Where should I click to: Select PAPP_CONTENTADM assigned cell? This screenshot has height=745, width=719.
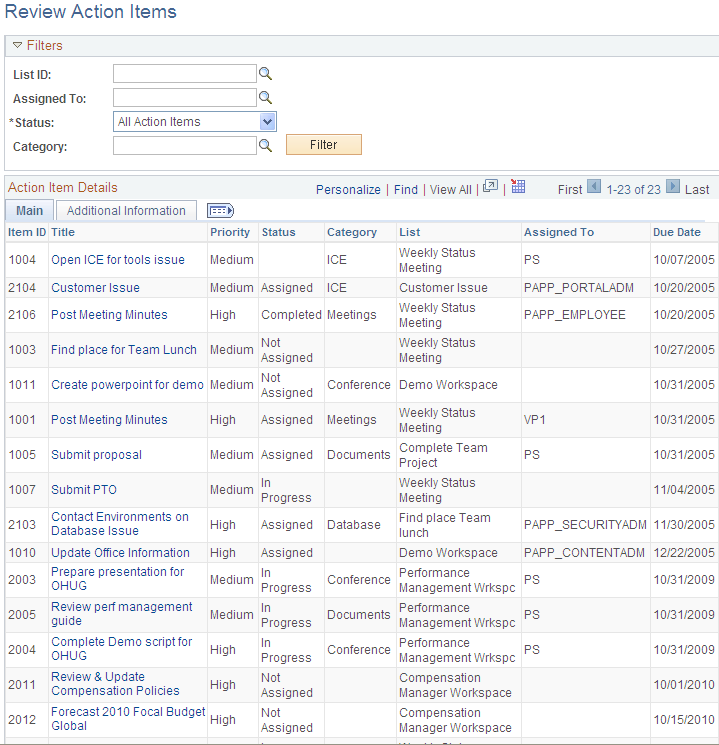584,553
